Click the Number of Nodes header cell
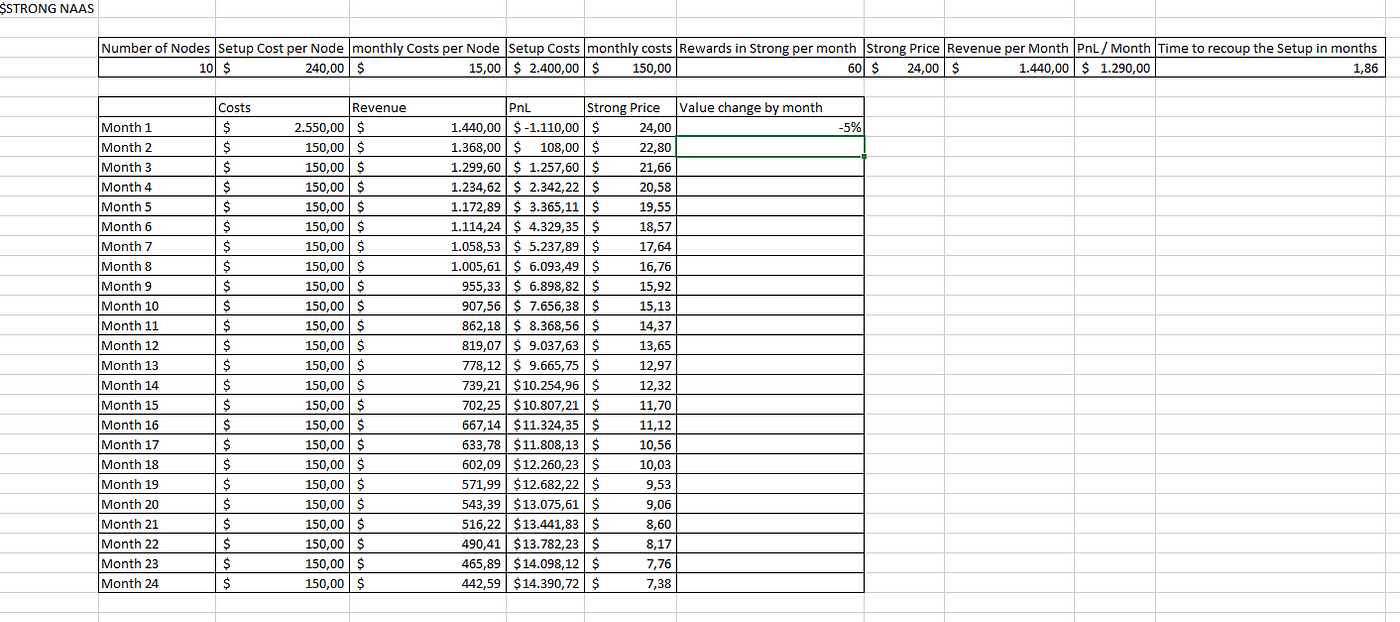 [x=157, y=48]
